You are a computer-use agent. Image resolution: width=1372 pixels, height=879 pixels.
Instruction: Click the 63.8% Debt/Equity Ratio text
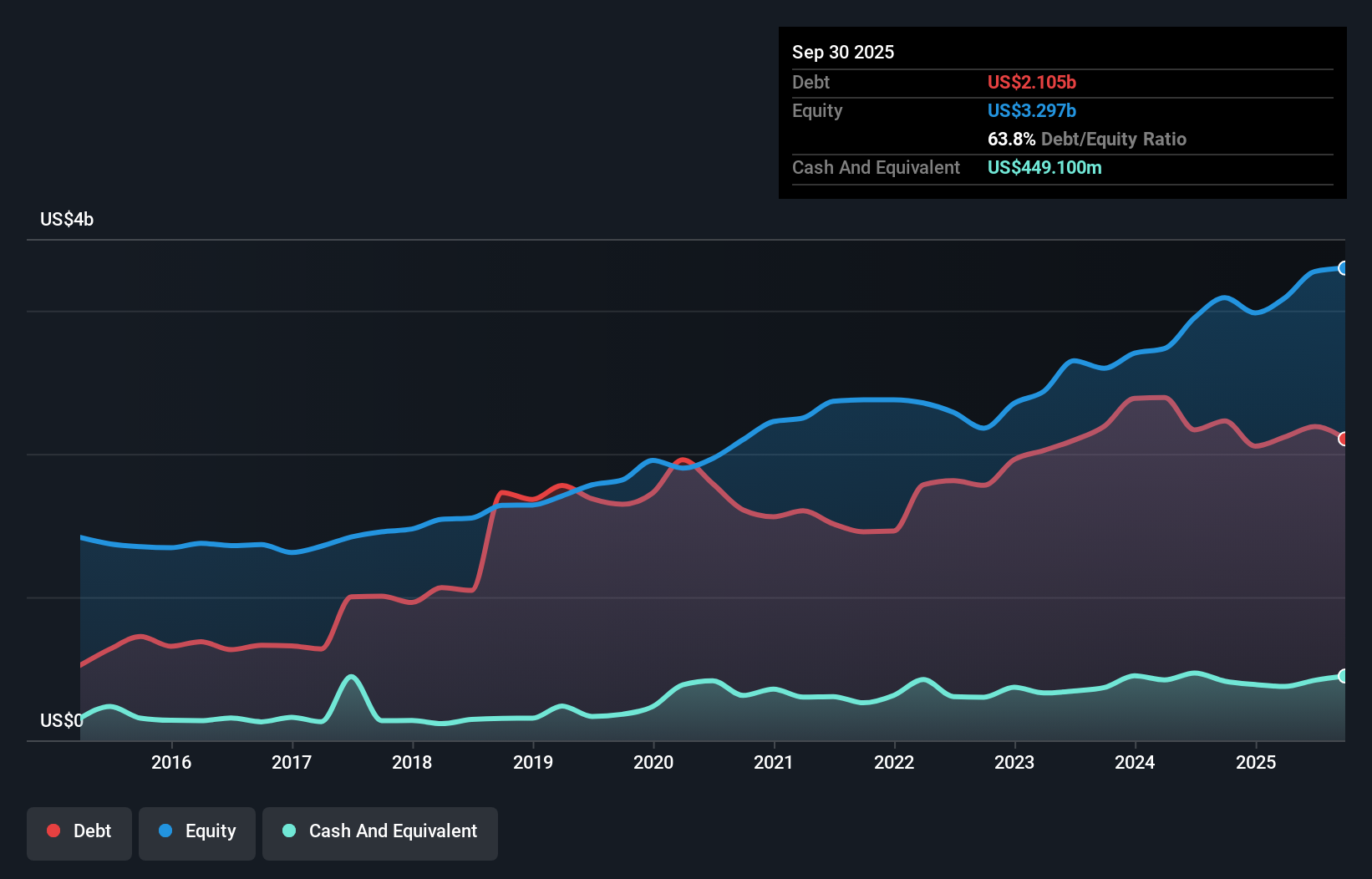[1087, 139]
